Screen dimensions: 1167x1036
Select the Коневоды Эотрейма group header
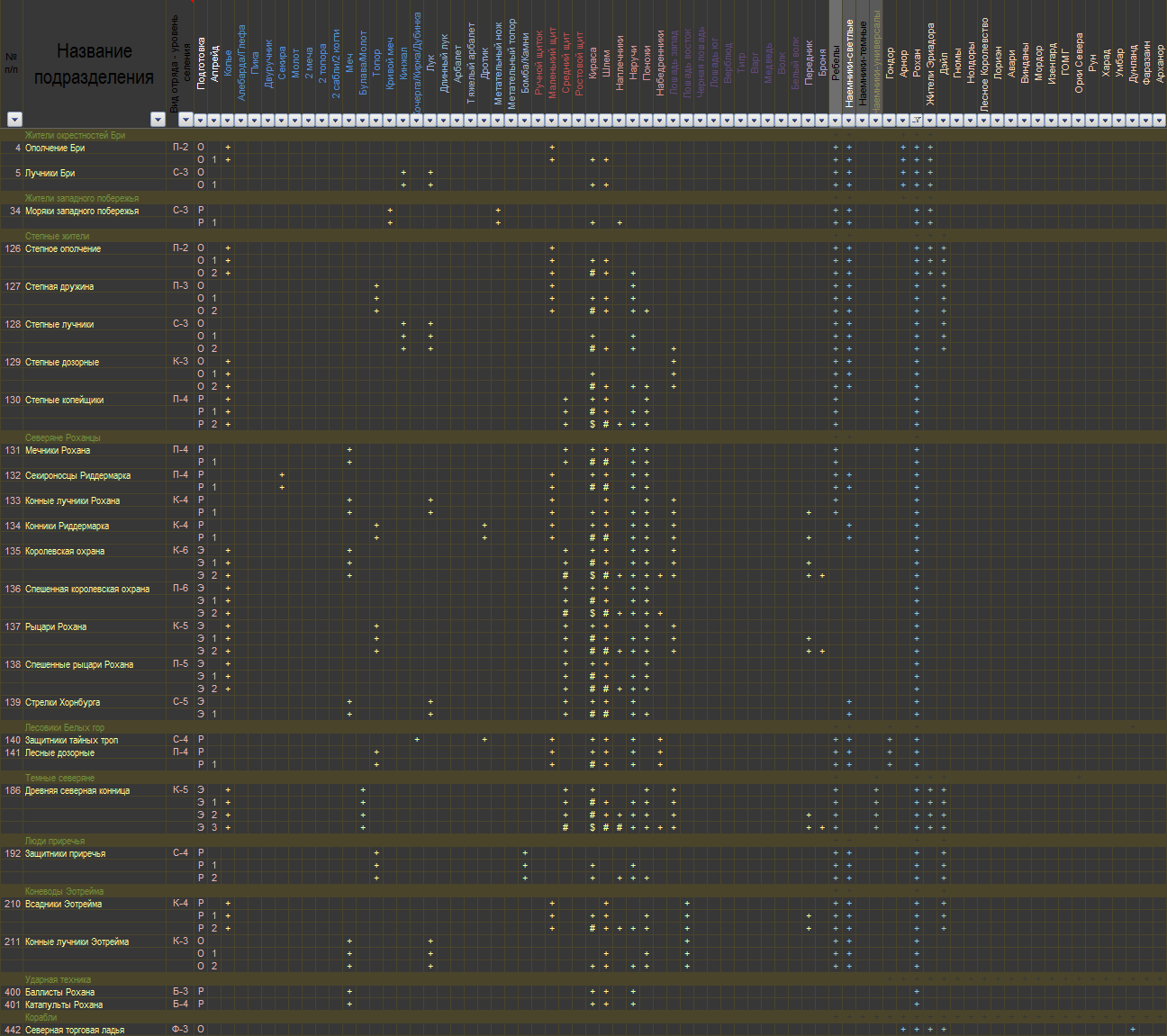(94, 891)
